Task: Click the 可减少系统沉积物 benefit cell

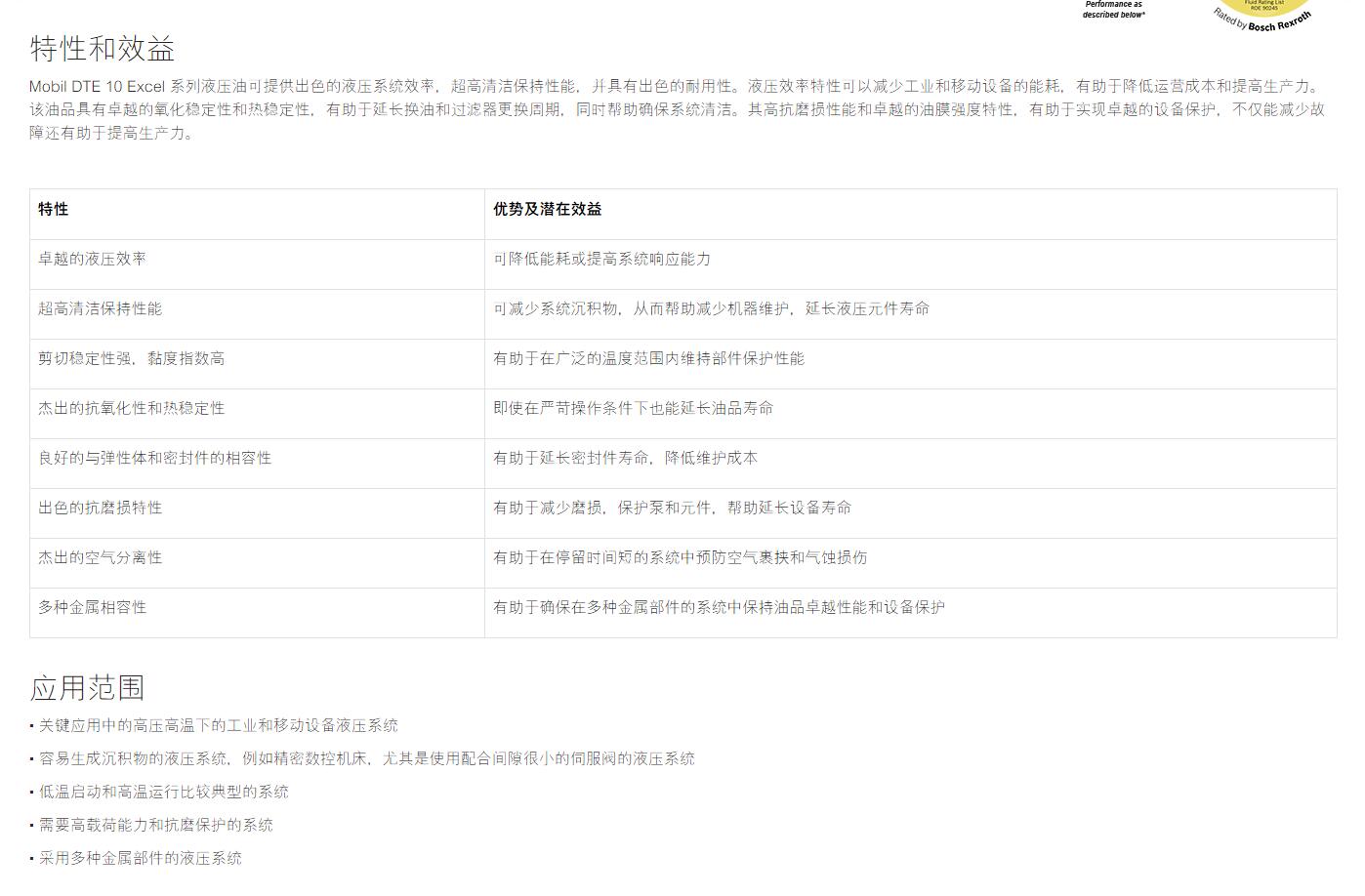Action: pyautogui.click(x=911, y=314)
